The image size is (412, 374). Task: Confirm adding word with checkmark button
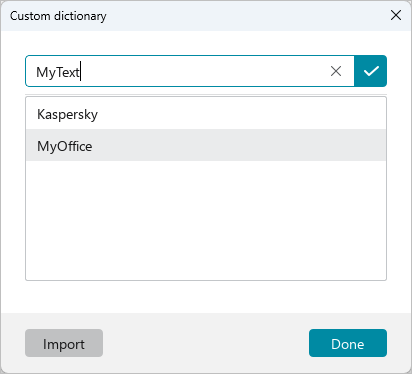(370, 71)
